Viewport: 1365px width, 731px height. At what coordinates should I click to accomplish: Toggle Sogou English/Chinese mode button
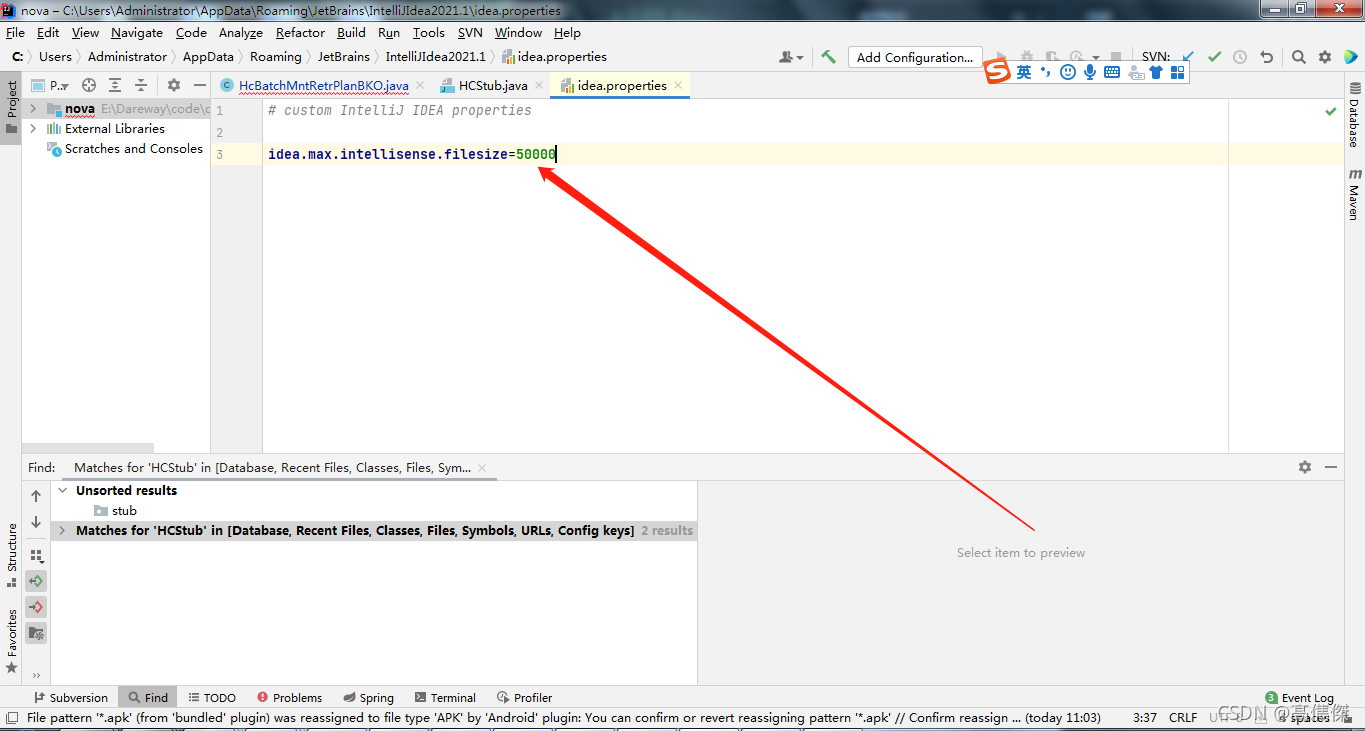pos(1024,72)
